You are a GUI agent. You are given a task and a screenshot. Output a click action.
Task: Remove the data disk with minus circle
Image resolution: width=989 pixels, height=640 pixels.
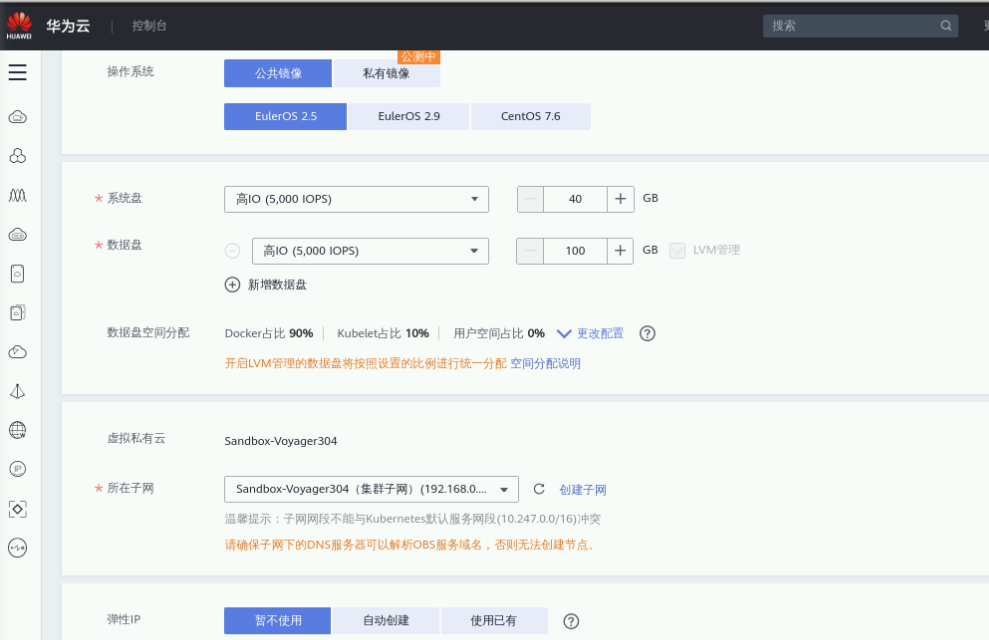[x=232, y=251]
